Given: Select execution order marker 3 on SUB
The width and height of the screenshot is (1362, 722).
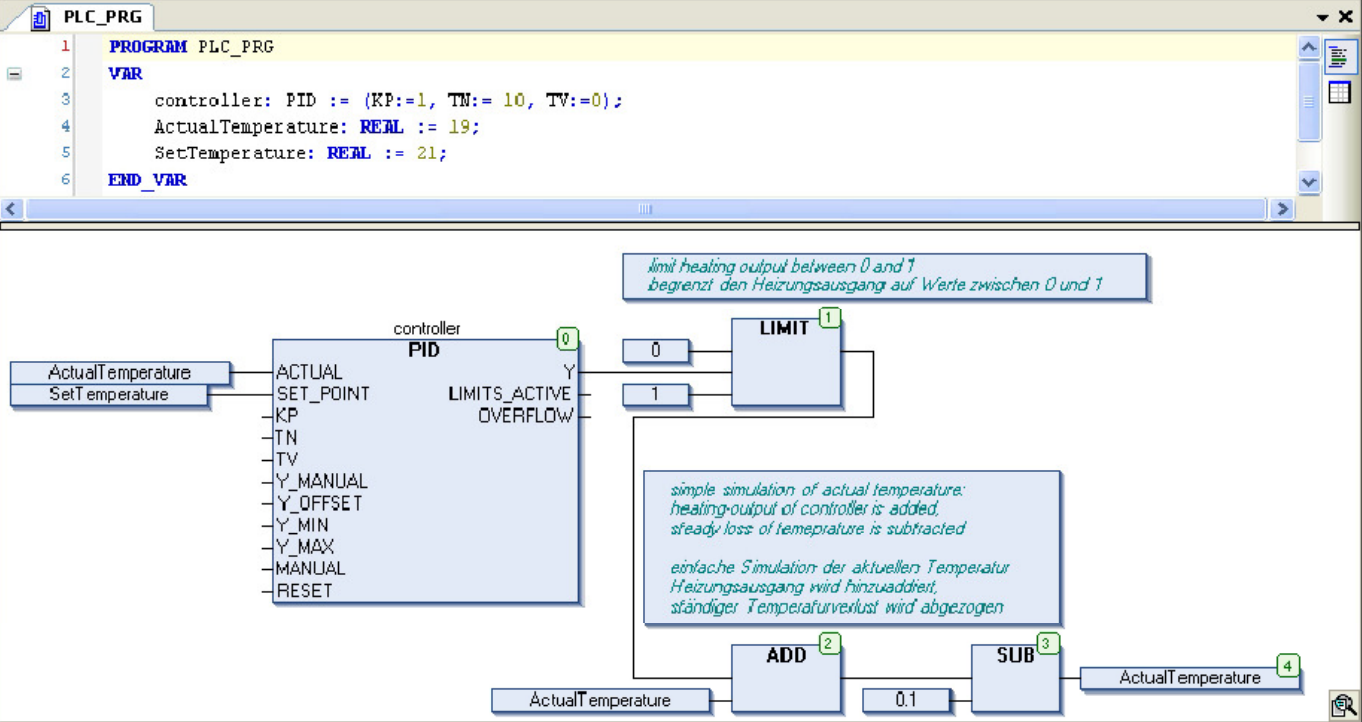Looking at the screenshot, I should [1047, 643].
